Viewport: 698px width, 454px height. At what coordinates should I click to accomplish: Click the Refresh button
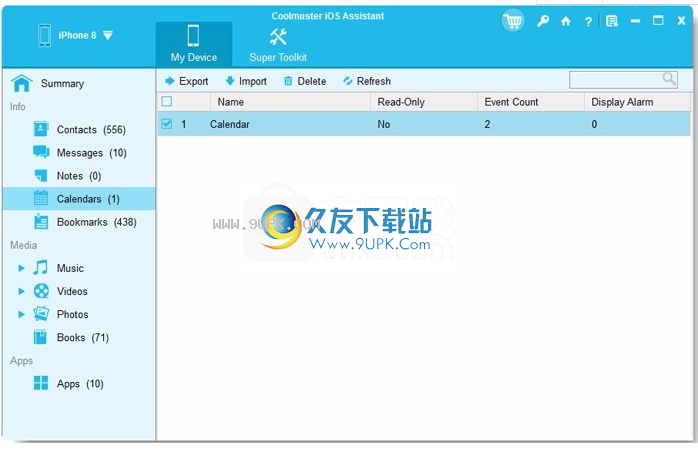367,81
